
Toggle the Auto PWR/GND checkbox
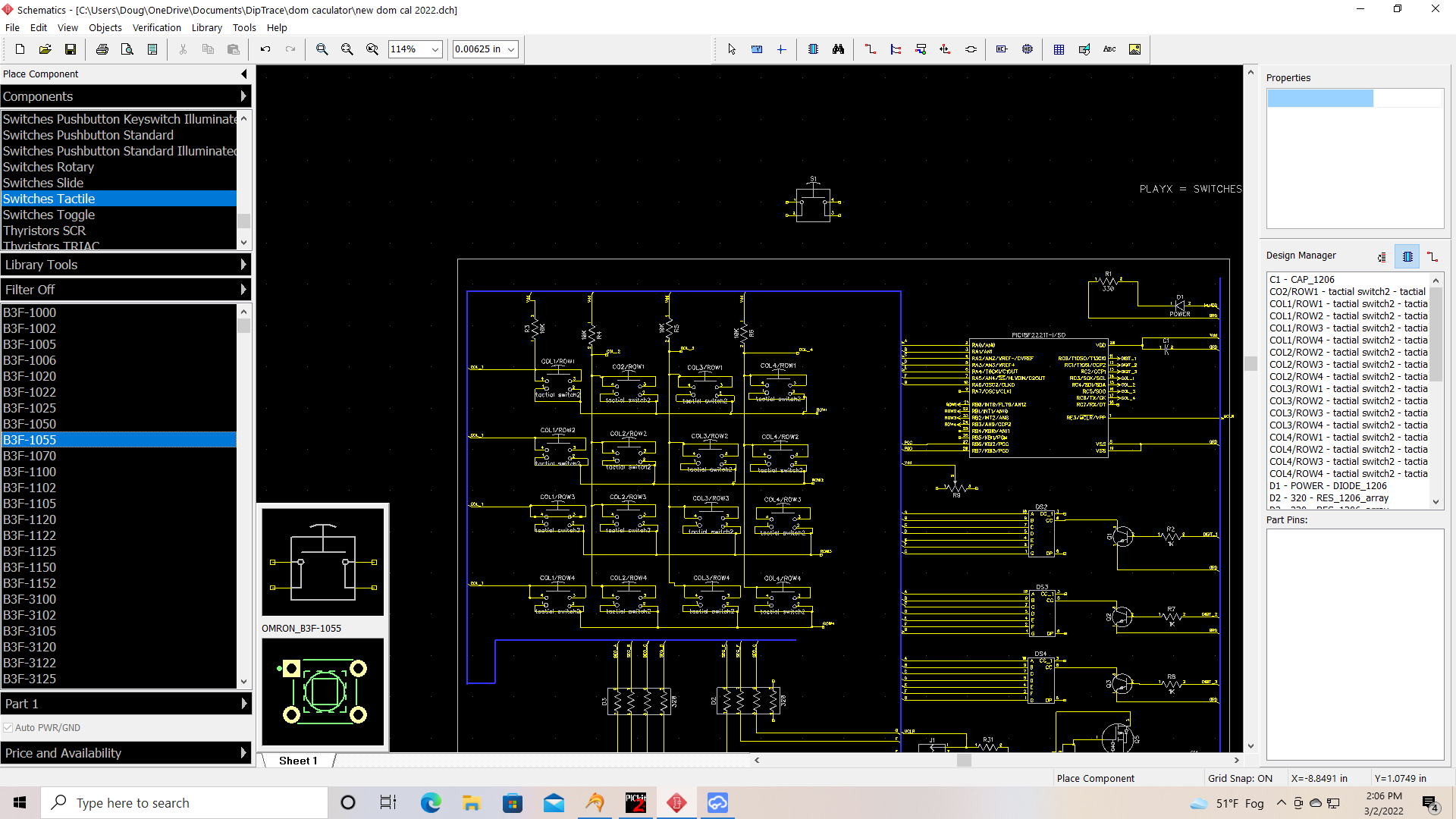pos(8,728)
